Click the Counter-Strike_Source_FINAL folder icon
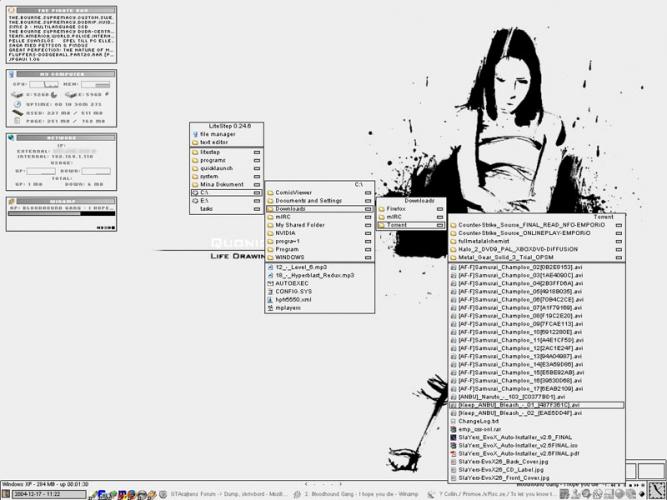This screenshot has width=667, height=500. (x=453, y=225)
